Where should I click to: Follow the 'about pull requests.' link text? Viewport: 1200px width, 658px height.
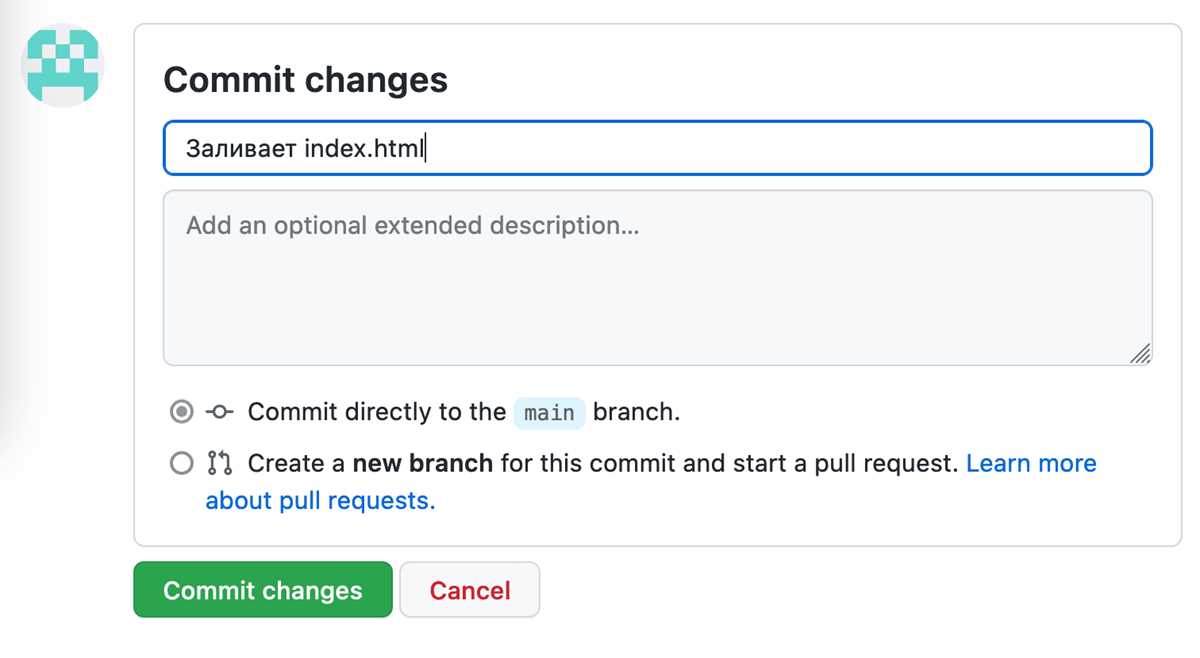[x=321, y=500]
